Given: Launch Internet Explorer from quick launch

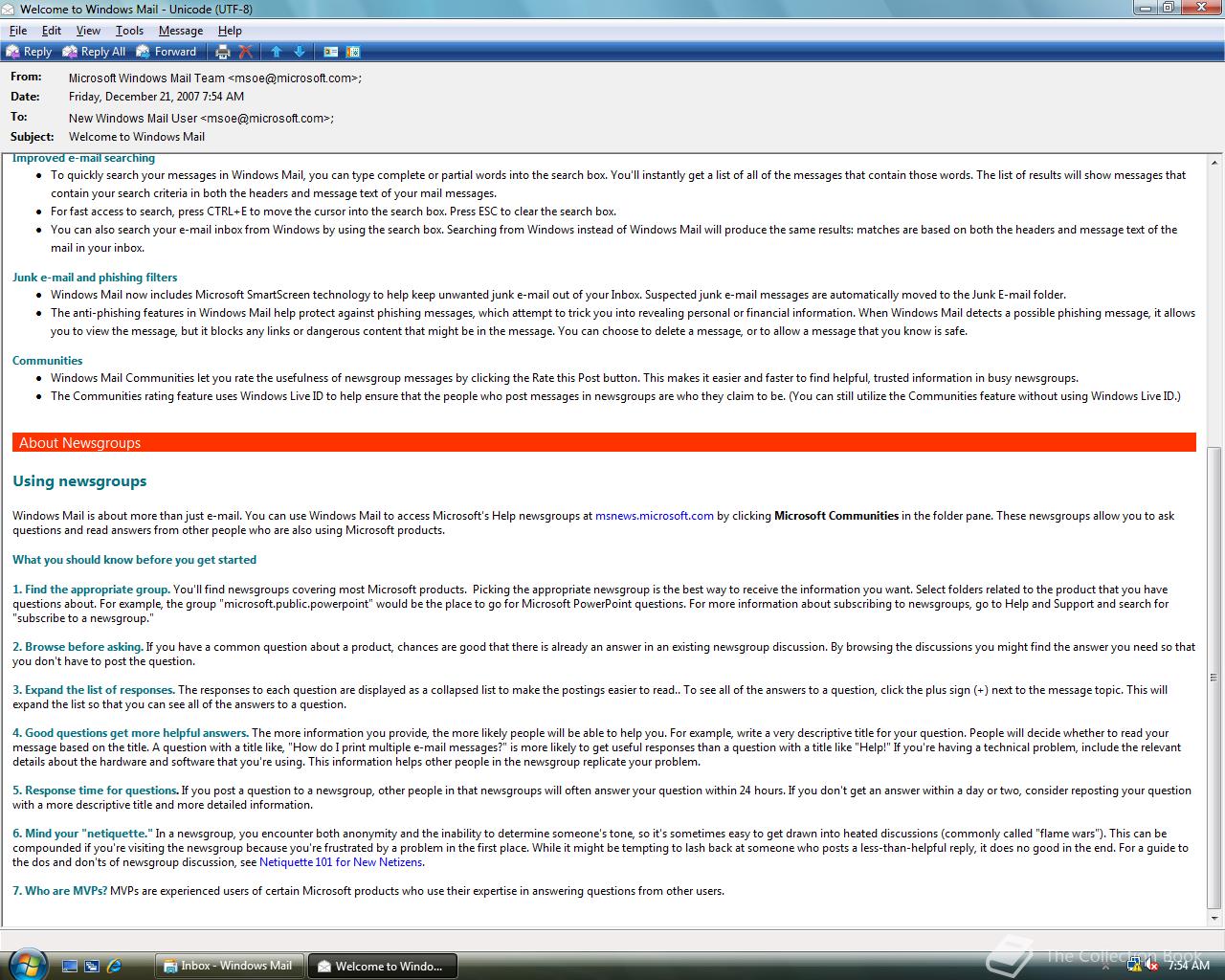Looking at the screenshot, I should (115, 966).
